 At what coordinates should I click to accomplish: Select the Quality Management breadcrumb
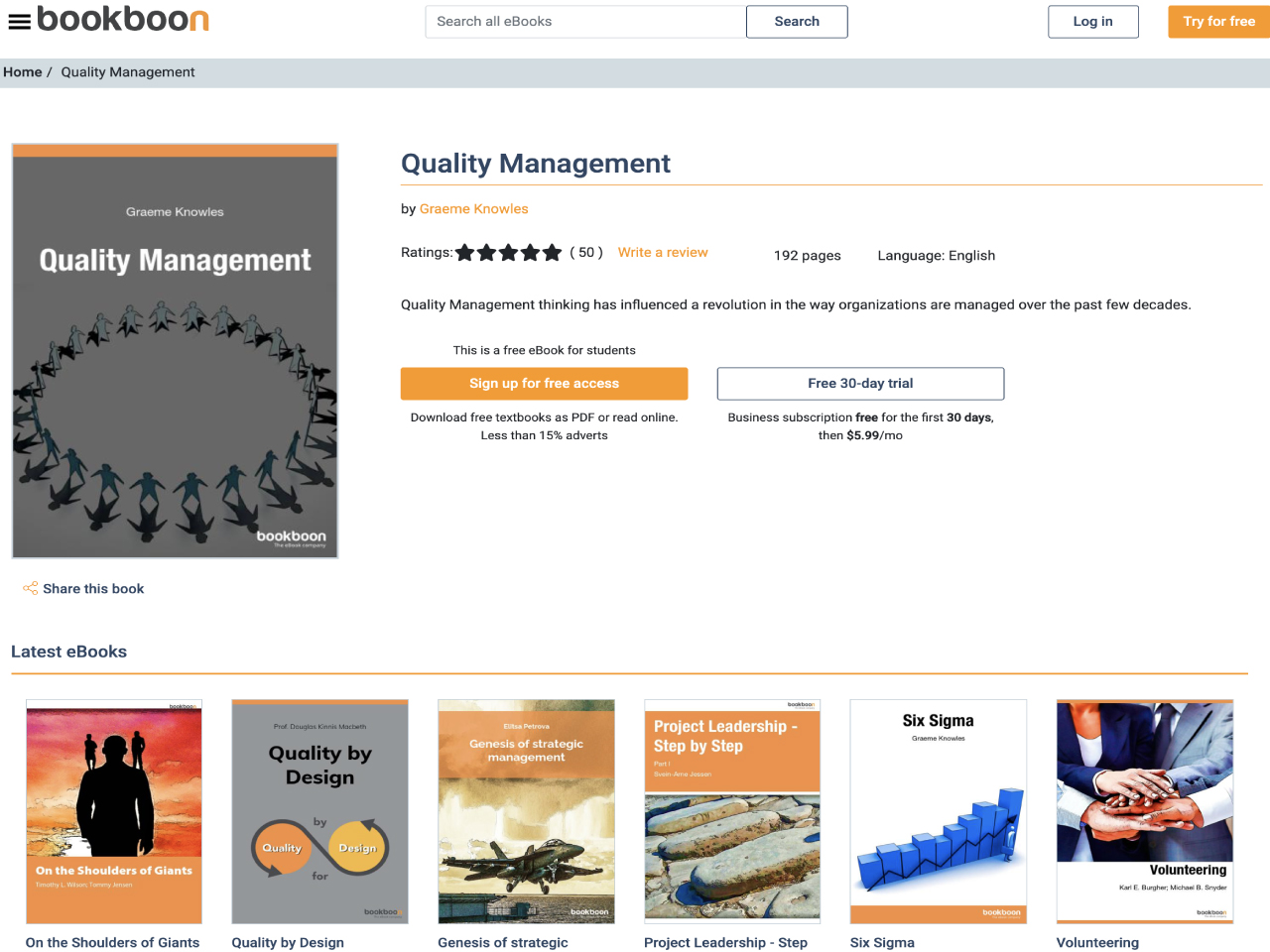tap(128, 72)
